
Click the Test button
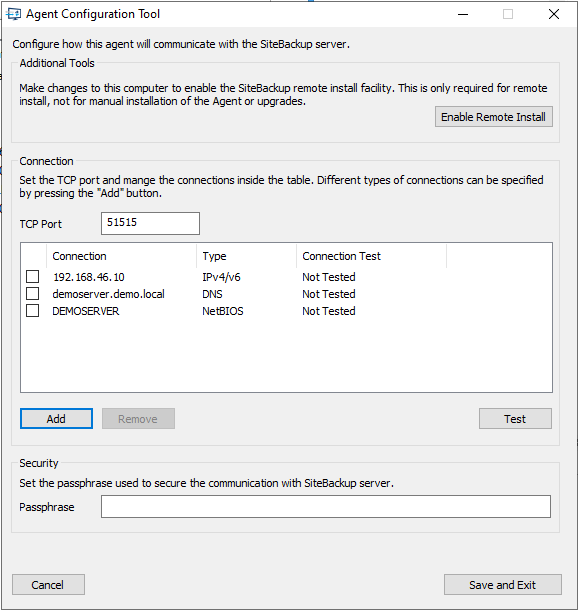515,419
